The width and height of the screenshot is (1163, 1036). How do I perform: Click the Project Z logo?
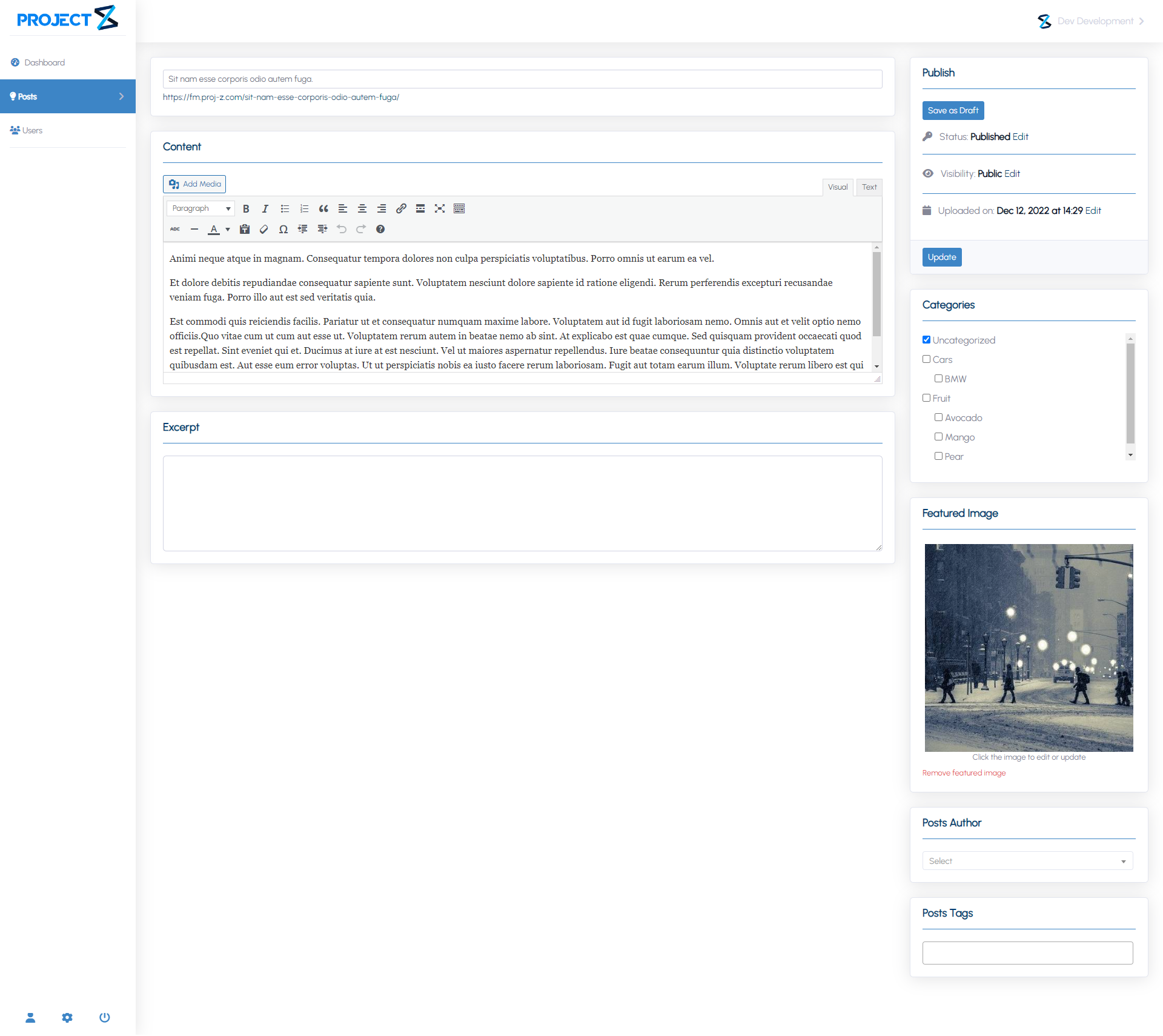67,18
